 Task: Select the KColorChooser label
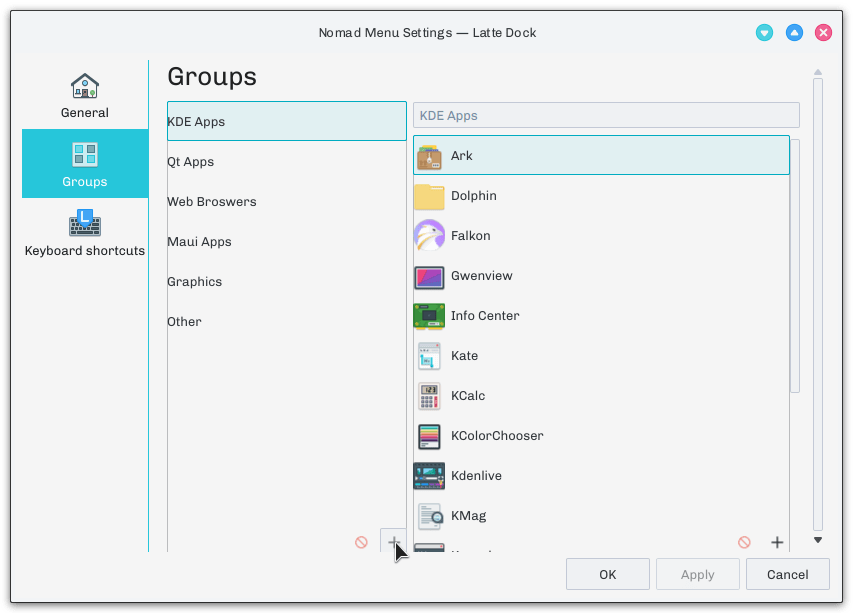point(497,436)
